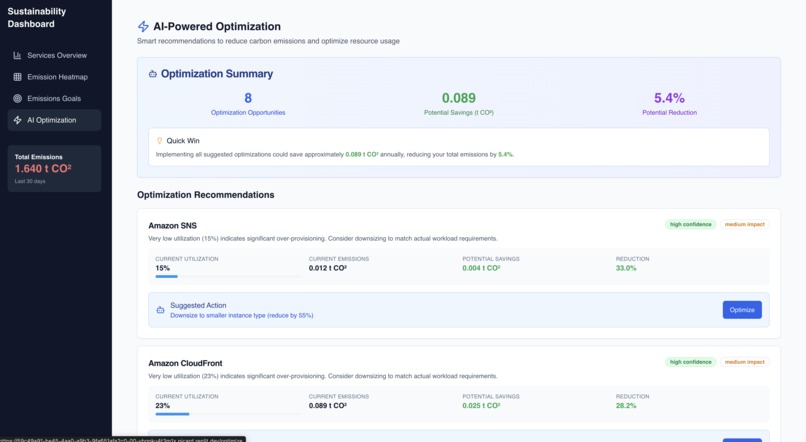Click the robot icon next to Optimization Summary
Image resolution: width=806 pixels, height=442 pixels.
tap(153, 74)
